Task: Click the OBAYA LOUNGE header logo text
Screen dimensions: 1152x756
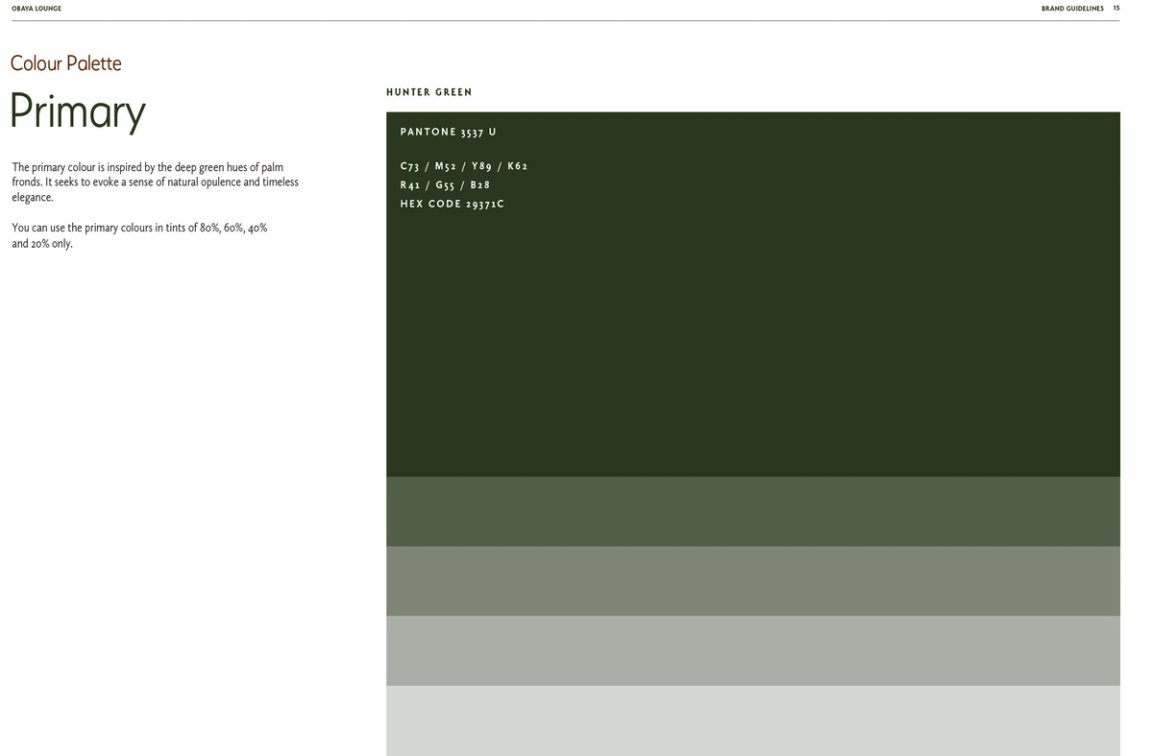Action: tap(35, 8)
